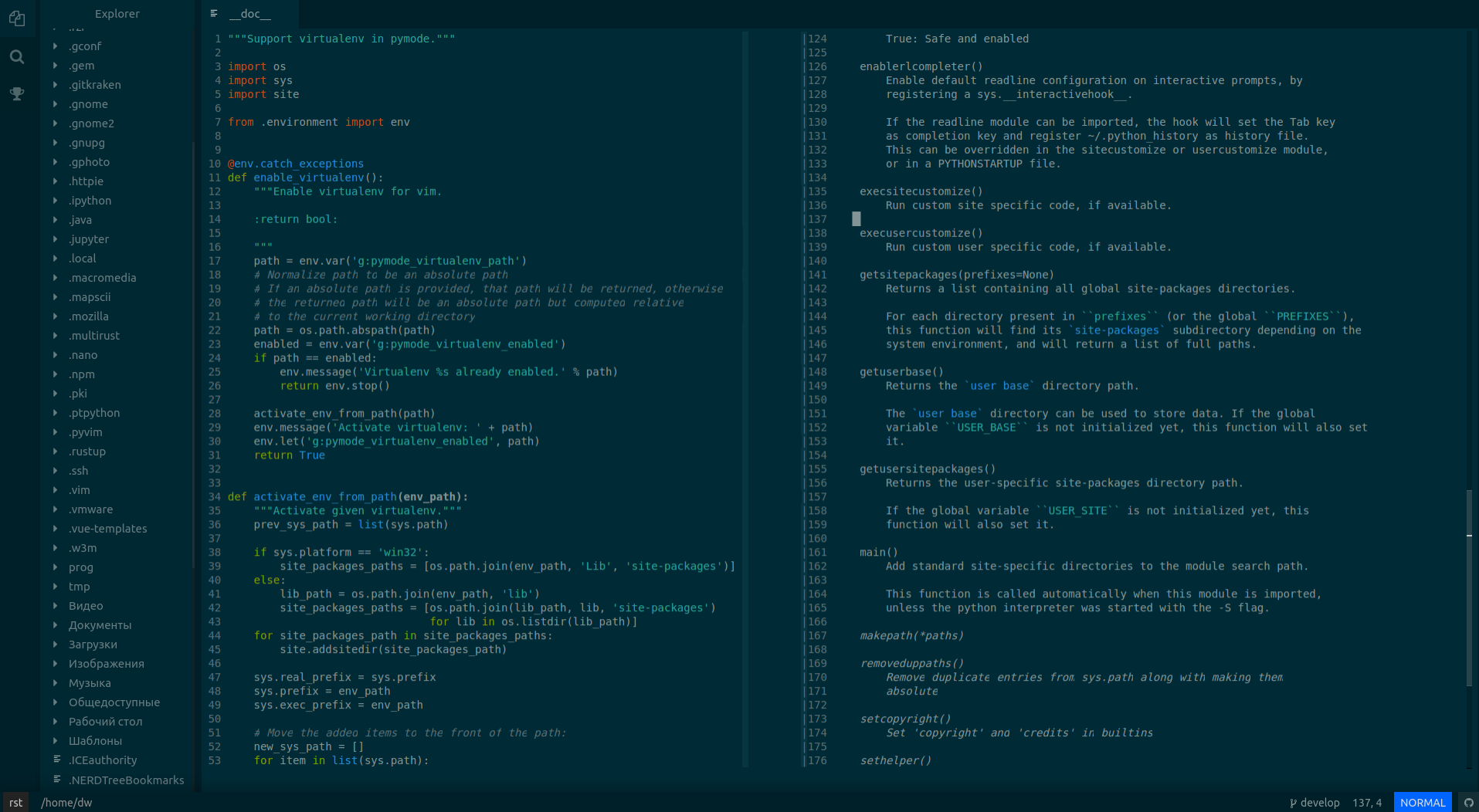Select the .gnupg folder
The height and width of the screenshot is (812, 1479).
[87, 143]
